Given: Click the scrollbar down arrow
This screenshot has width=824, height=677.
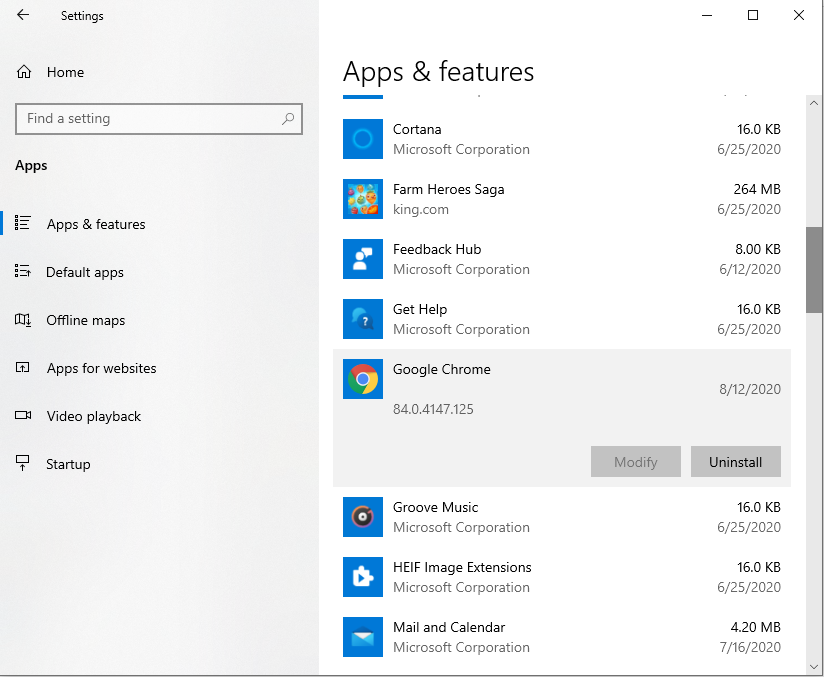Looking at the screenshot, I should 814,666.
